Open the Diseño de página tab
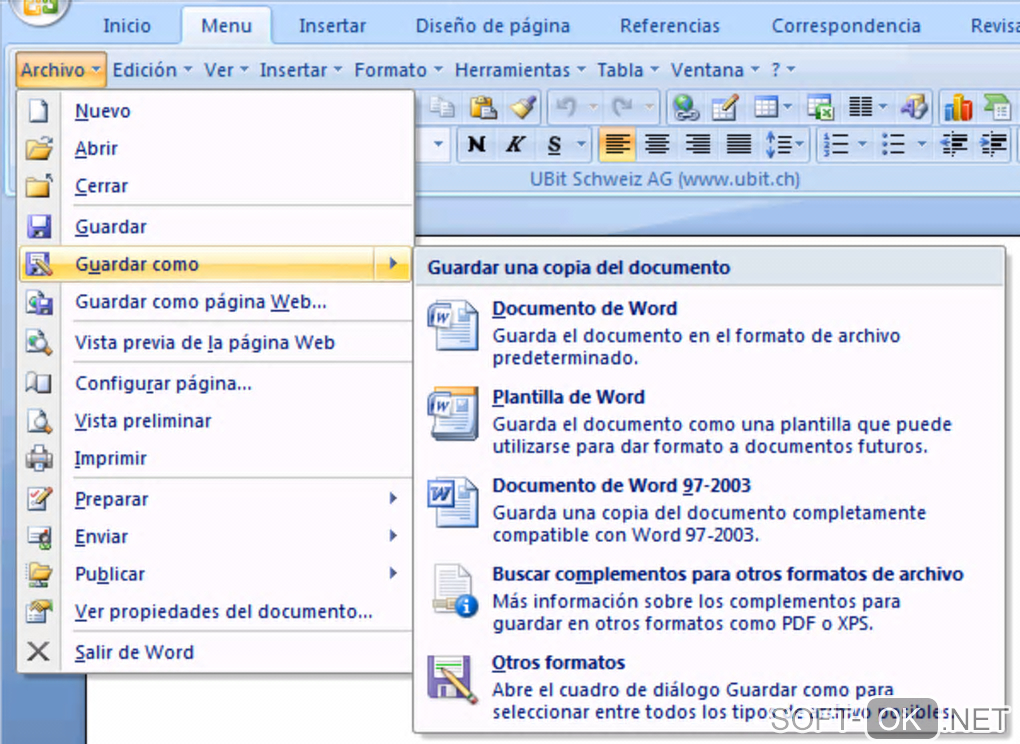Screen dimensions: 1020x744 (x=492, y=25)
